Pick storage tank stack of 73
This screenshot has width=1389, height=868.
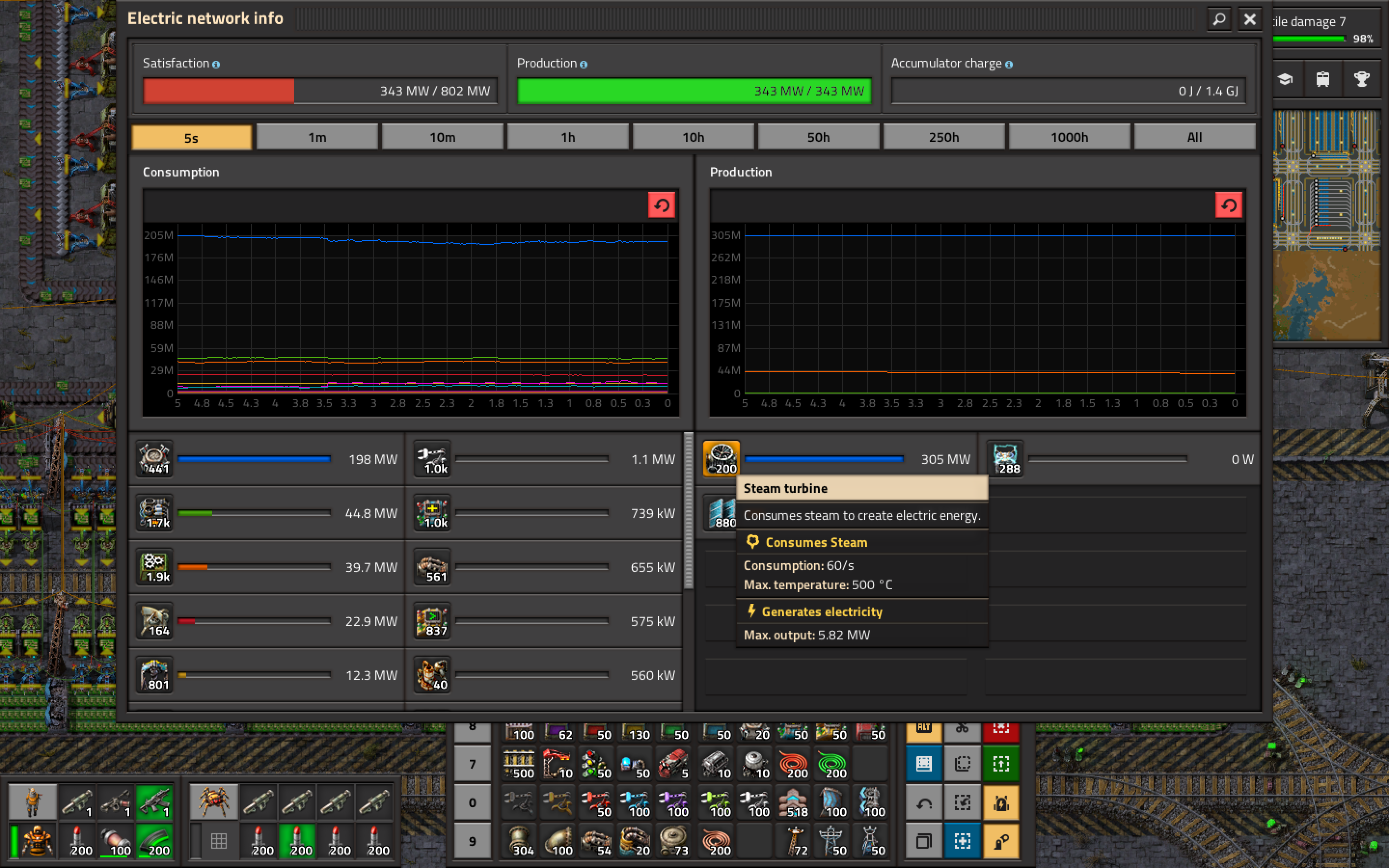(674, 841)
